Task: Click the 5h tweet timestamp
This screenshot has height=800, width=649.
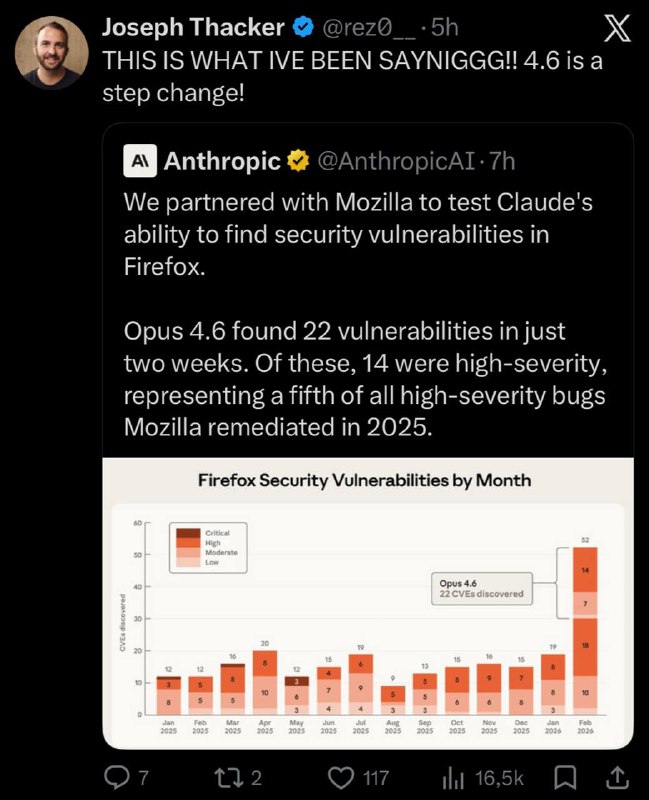Action: 442,28
